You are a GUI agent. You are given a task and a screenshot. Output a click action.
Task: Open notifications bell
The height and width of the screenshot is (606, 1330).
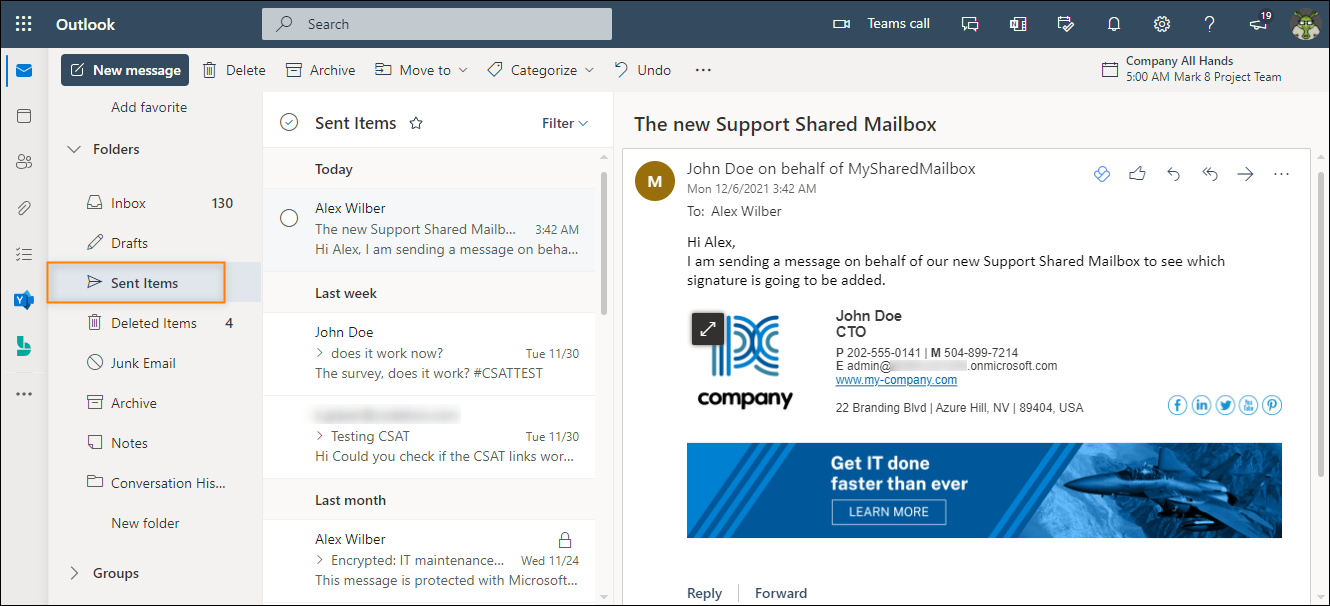coord(1114,24)
